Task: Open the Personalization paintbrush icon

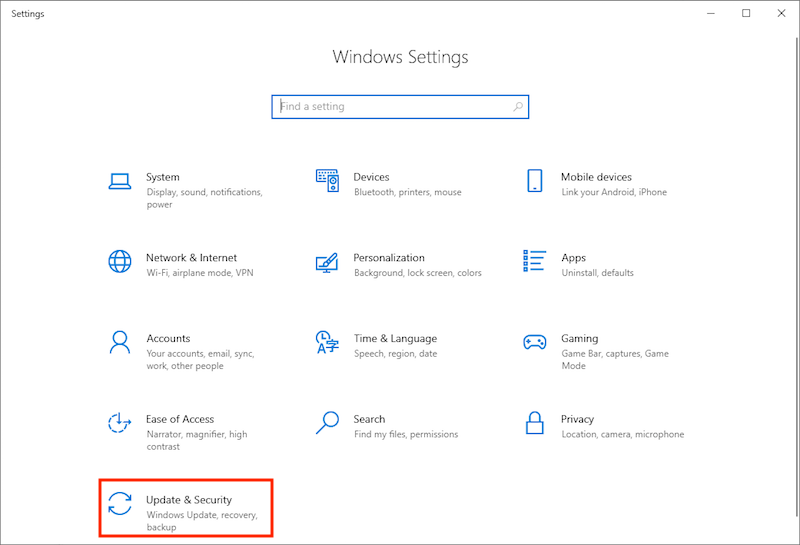Action: click(x=327, y=262)
